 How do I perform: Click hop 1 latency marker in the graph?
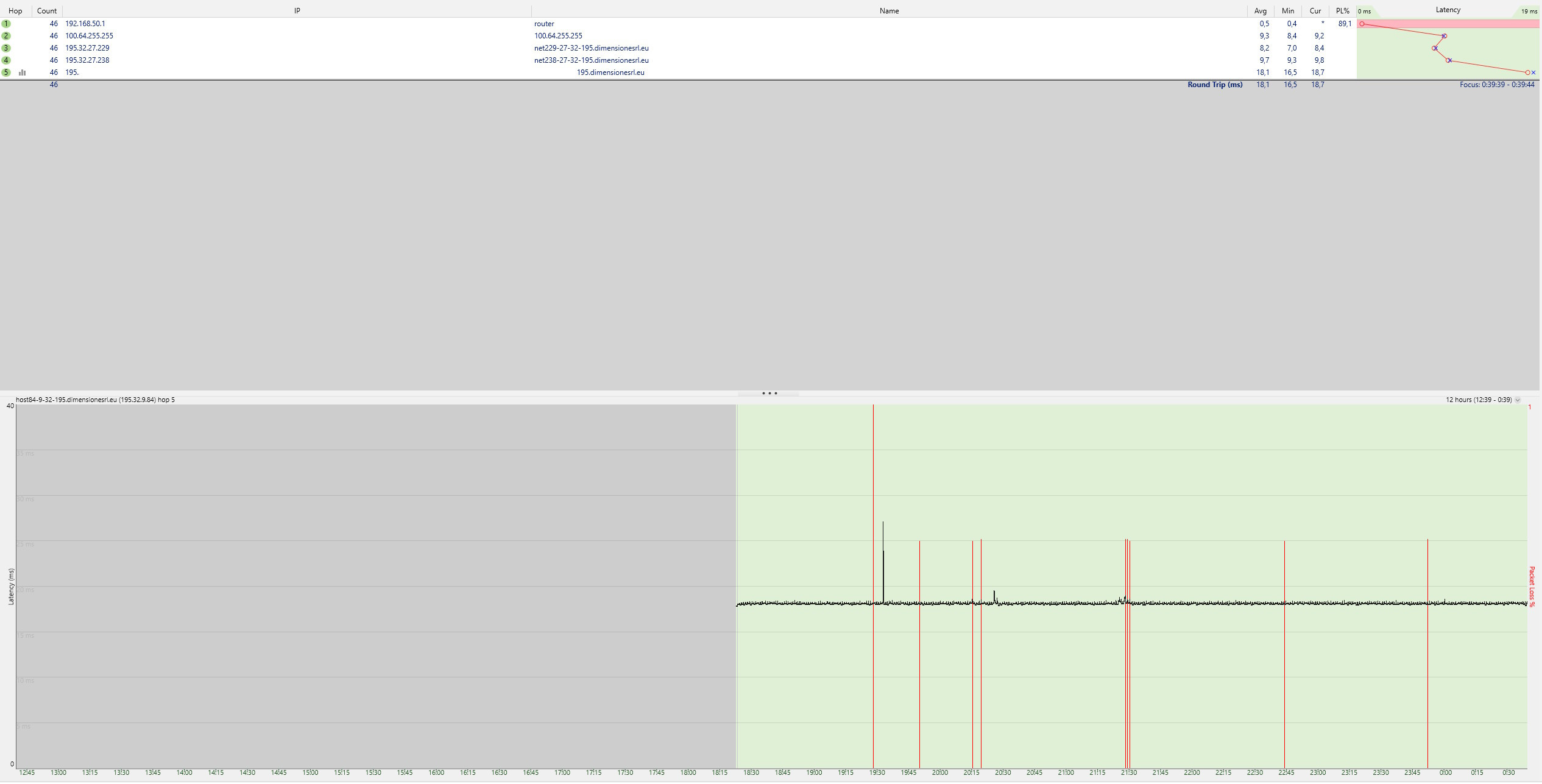1362,24
